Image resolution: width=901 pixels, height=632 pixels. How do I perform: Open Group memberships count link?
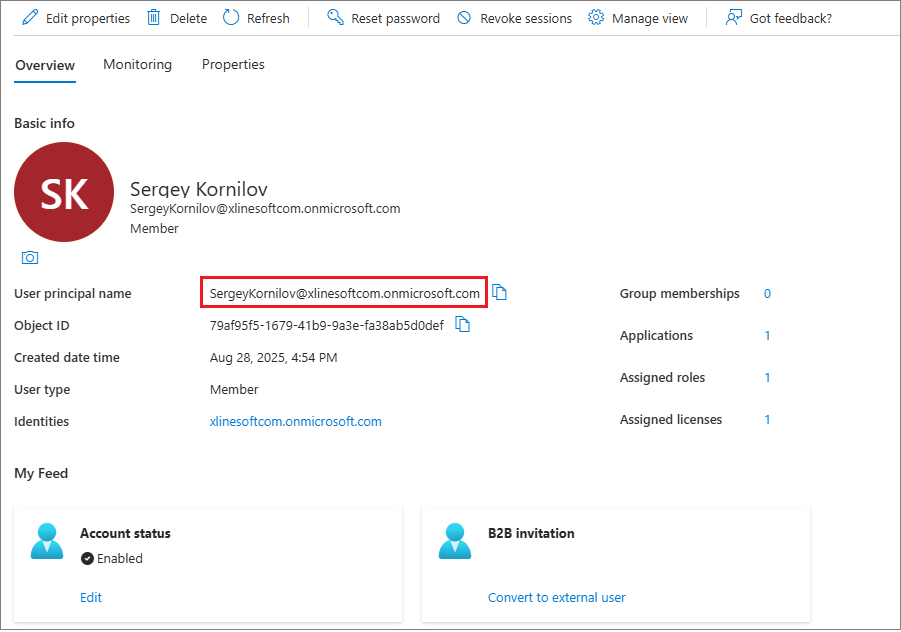coord(767,293)
